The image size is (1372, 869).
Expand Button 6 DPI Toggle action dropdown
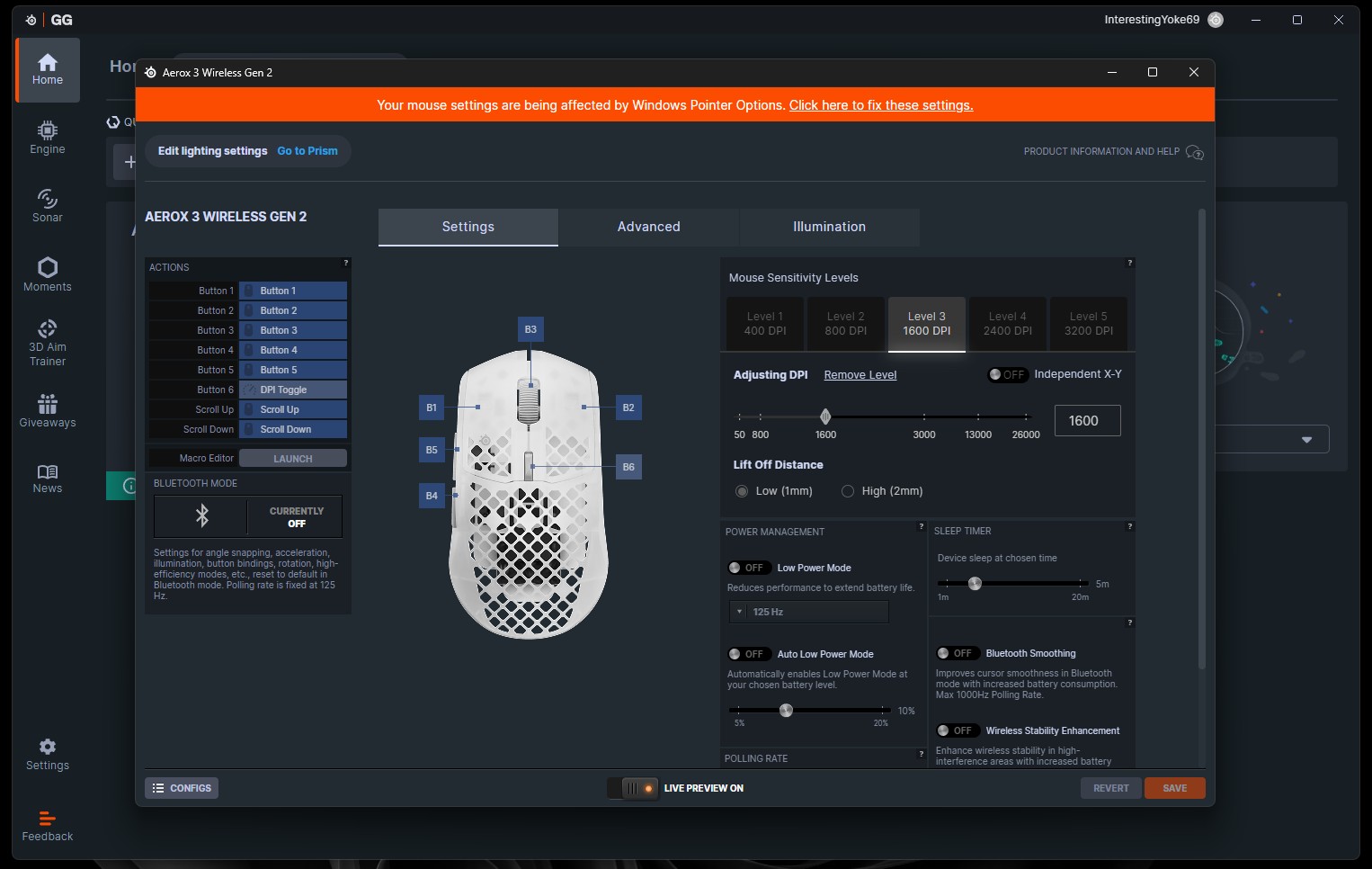point(293,390)
